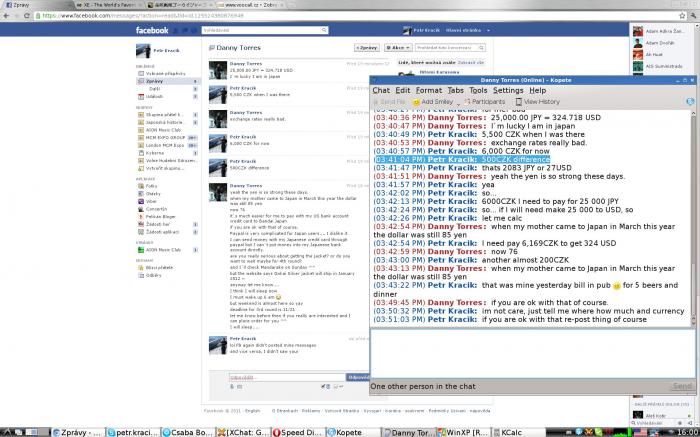This screenshot has width=700, height=437.
Task: Open the Zprávy taskbar window entry
Action: [x=79, y=432]
